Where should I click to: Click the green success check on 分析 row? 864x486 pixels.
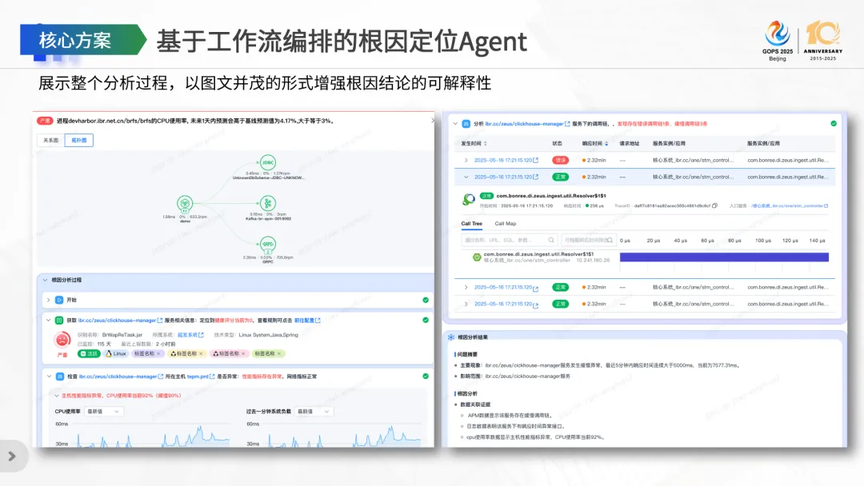tap(834, 123)
